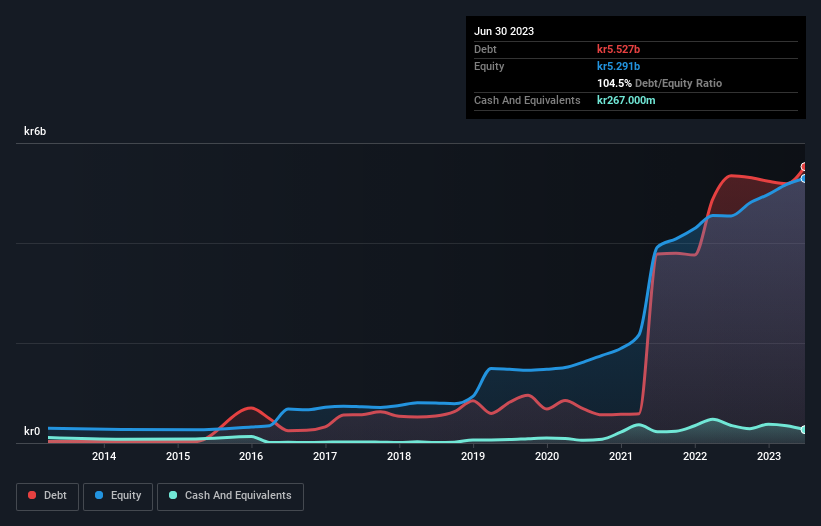Click the Jun 30 2023 tooltip date
This screenshot has height=526, width=821.
point(504,31)
